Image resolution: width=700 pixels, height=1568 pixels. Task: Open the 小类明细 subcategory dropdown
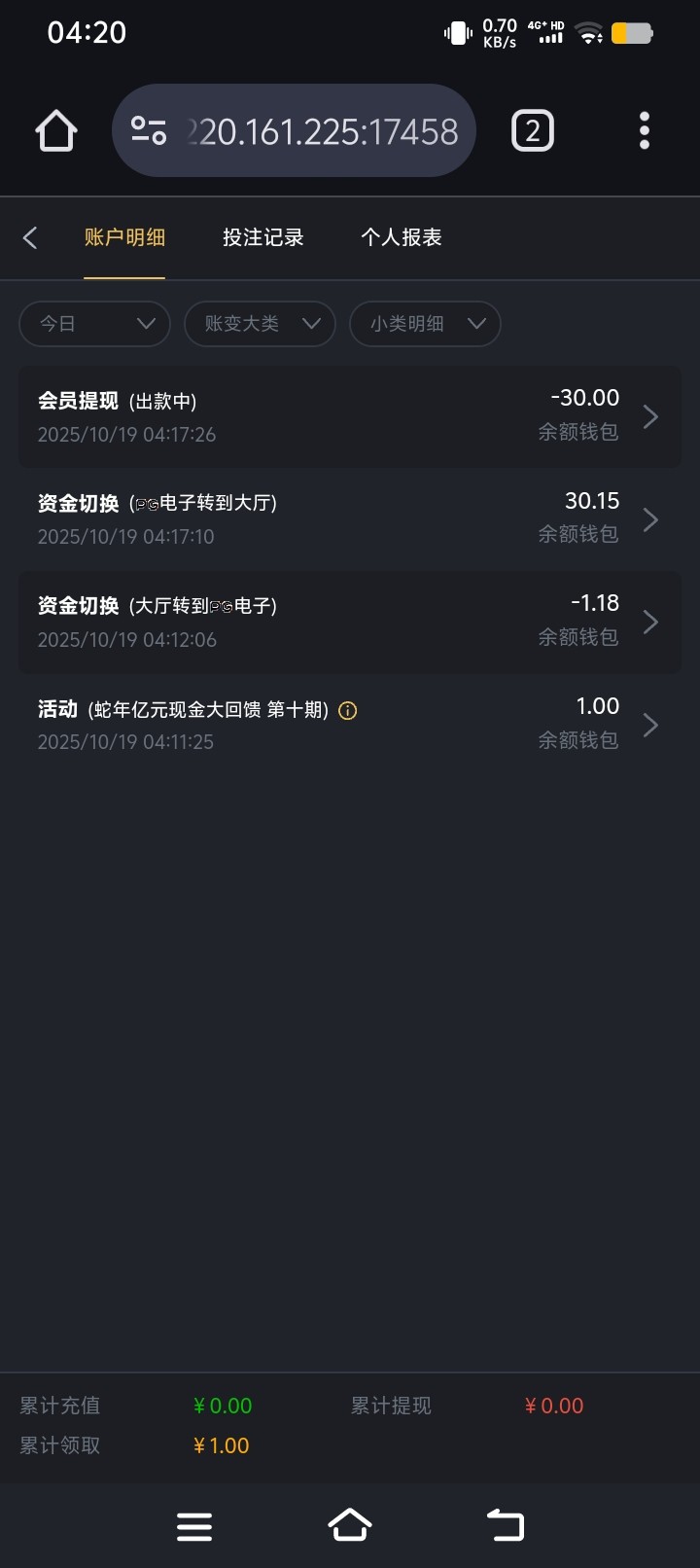pyautogui.click(x=425, y=324)
